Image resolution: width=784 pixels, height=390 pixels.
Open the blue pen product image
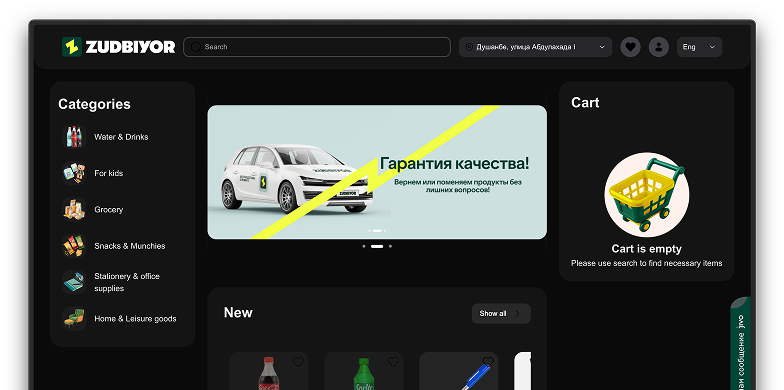tap(476, 376)
